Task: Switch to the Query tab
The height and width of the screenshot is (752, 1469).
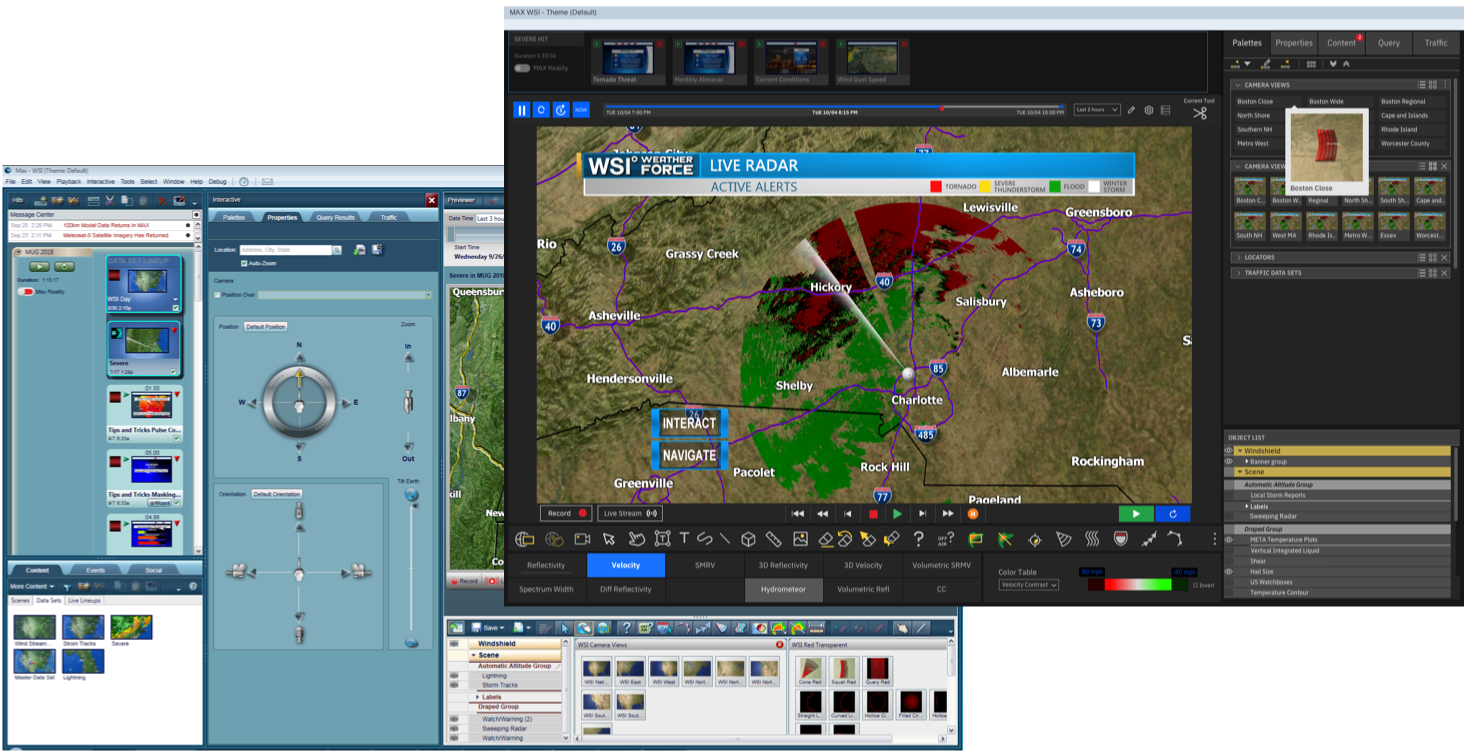Action: tap(1388, 43)
